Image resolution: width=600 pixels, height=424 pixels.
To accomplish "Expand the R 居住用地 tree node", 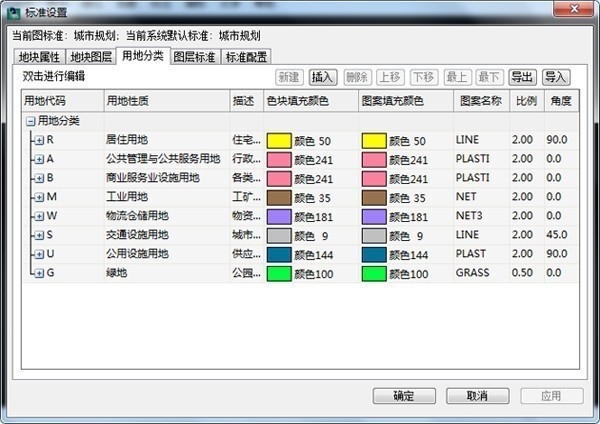I will [x=39, y=140].
